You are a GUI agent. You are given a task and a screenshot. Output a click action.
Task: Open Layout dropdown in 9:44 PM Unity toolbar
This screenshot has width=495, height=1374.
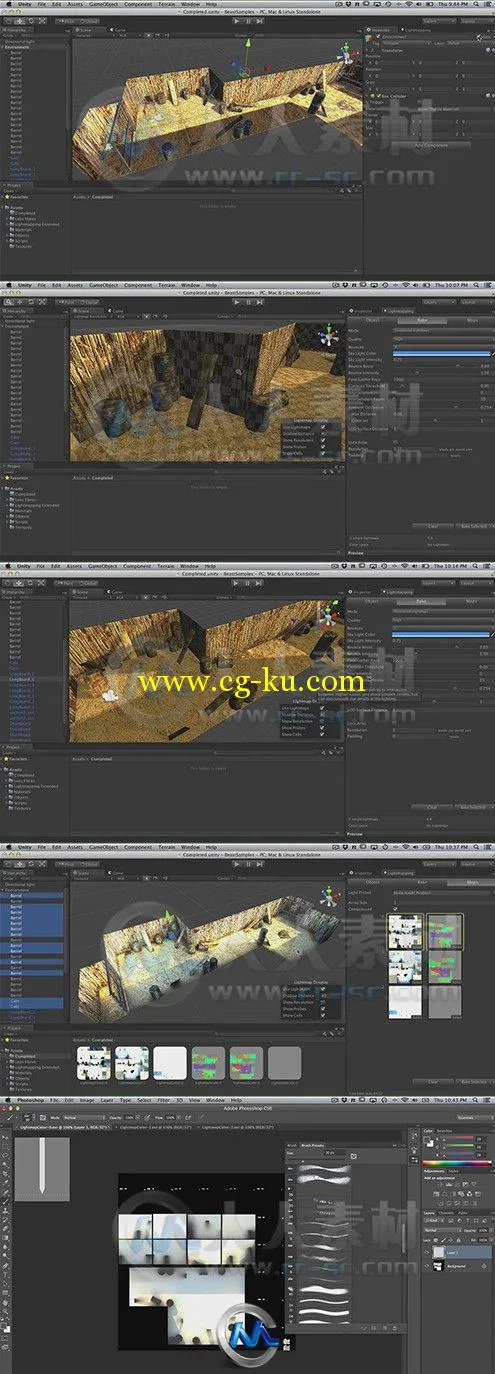(x=475, y=21)
